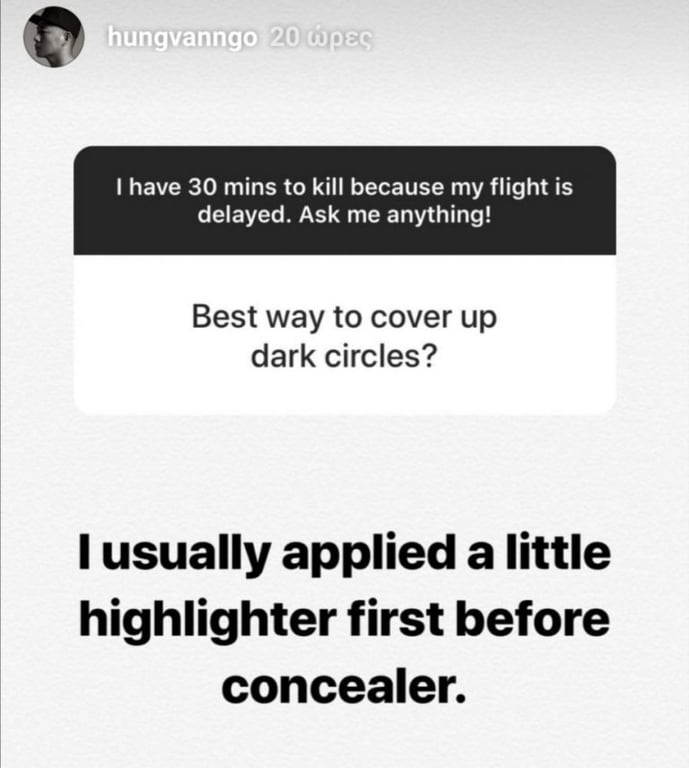Click the dark question sticker header
This screenshot has width=689, height=768.
345,200
